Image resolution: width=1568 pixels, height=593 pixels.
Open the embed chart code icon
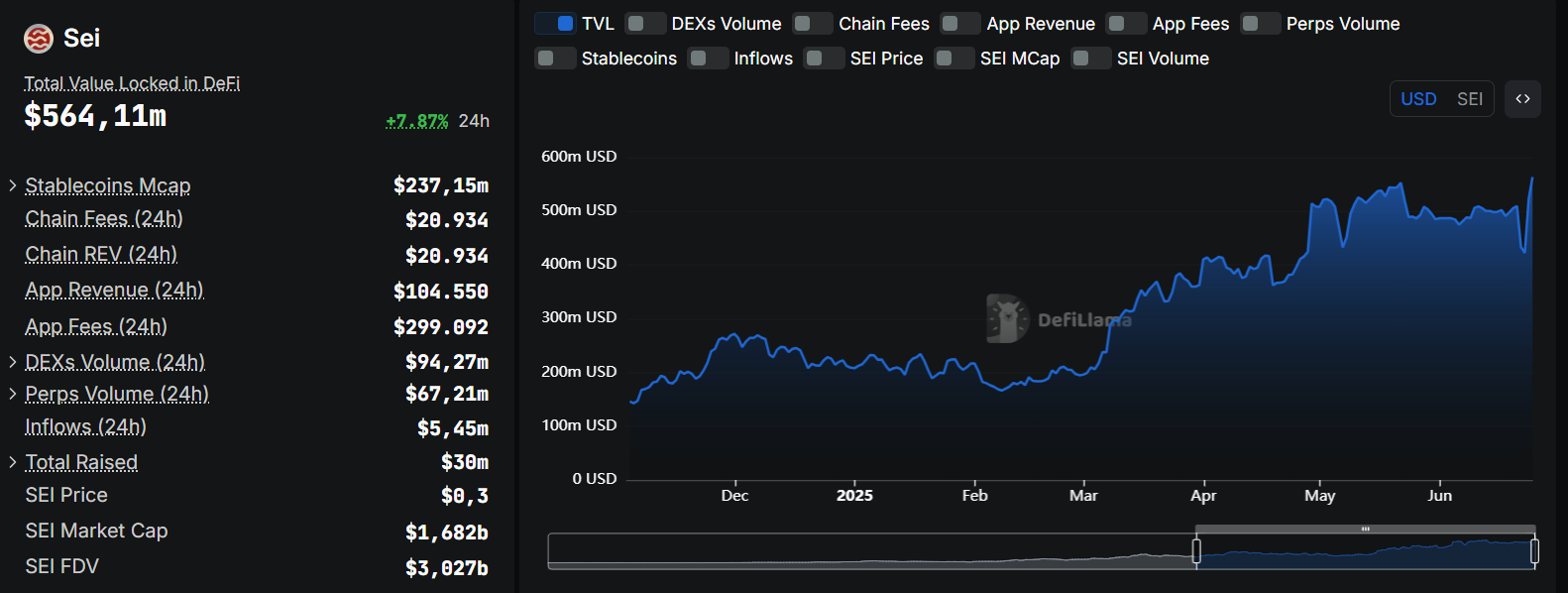point(1522,99)
